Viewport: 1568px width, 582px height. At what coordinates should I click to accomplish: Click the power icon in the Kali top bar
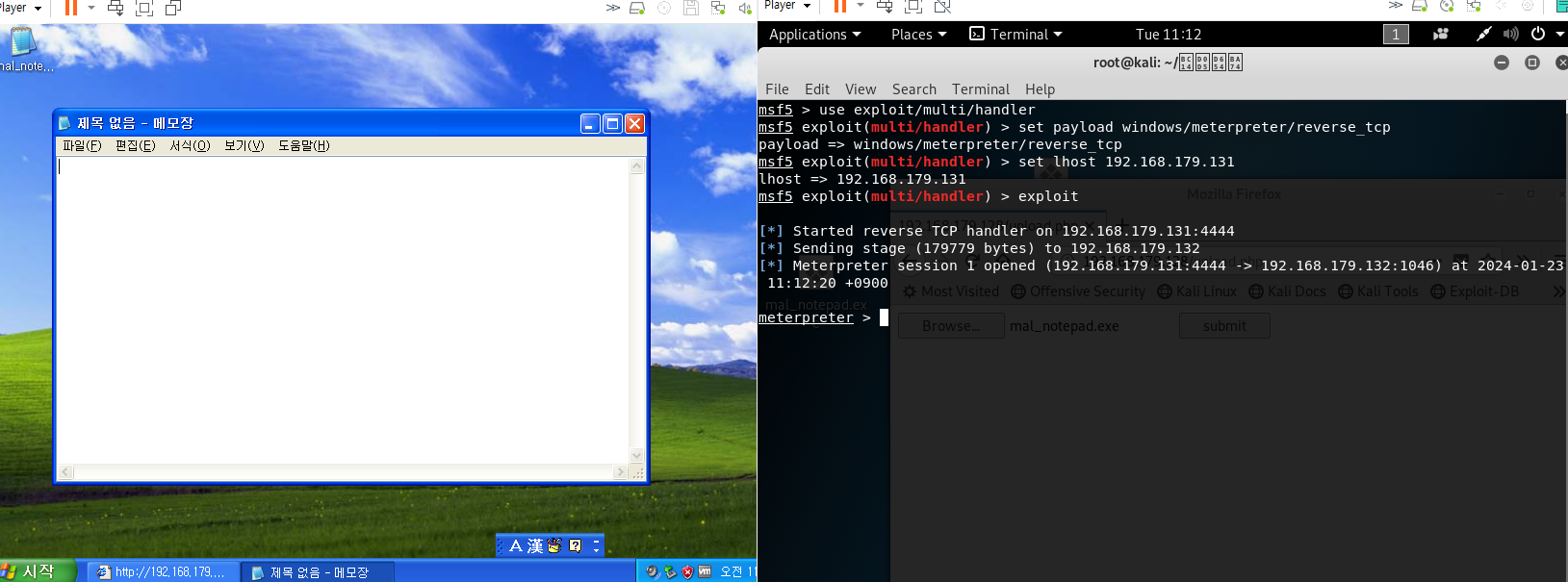[x=1538, y=34]
